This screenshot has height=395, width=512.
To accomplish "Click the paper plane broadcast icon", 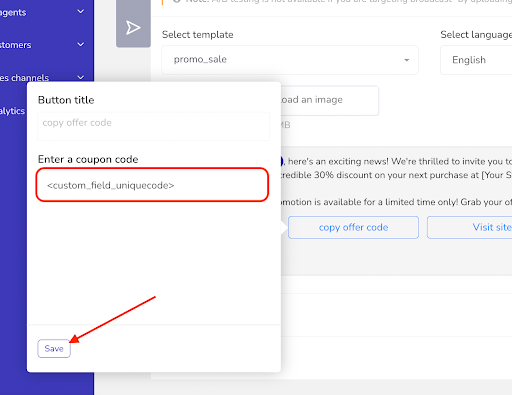I will [133, 27].
